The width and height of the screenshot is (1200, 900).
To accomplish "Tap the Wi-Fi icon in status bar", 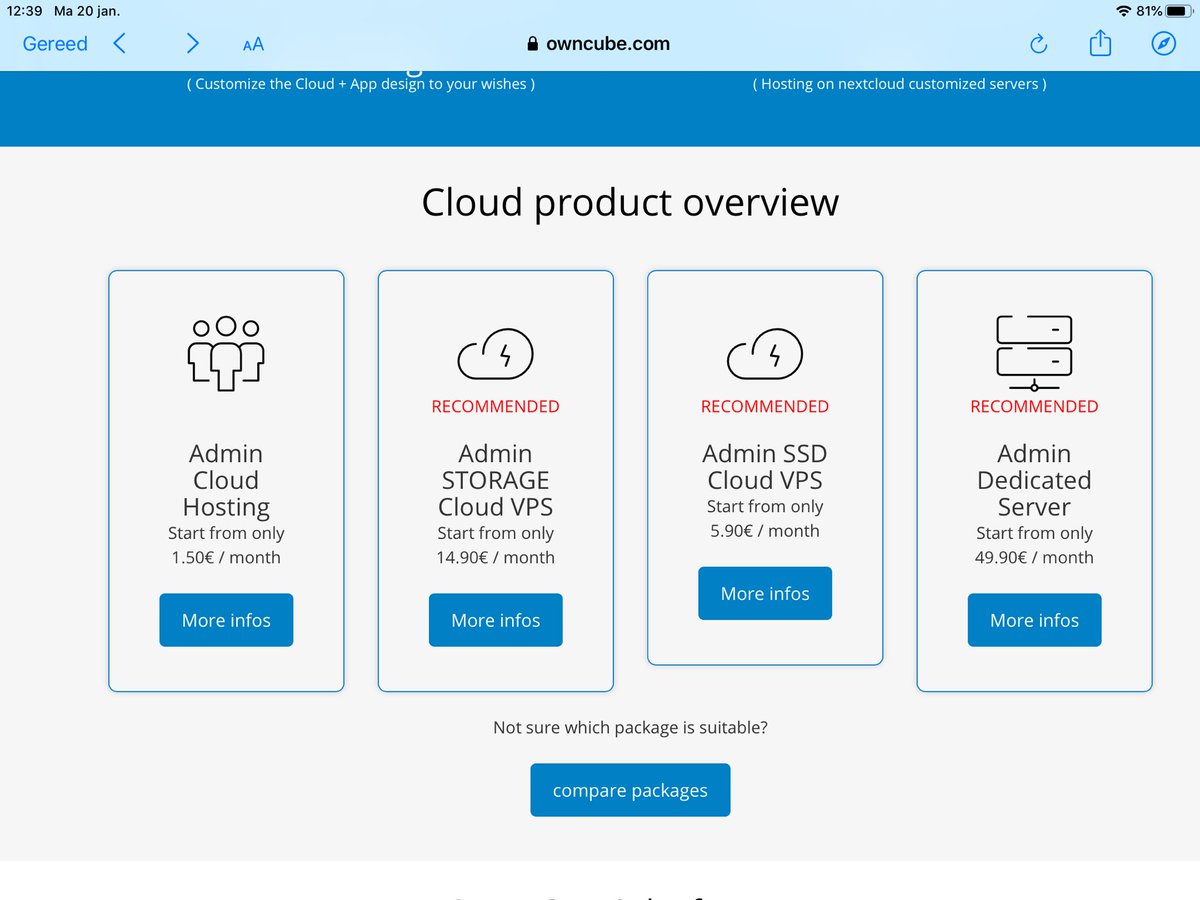I will 1124,11.
